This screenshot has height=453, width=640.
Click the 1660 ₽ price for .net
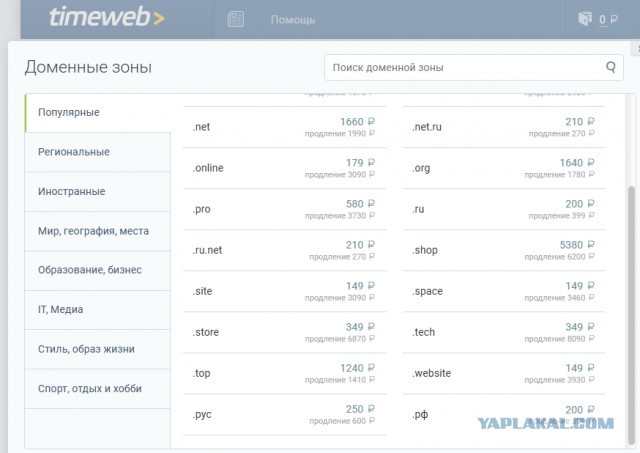358,122
